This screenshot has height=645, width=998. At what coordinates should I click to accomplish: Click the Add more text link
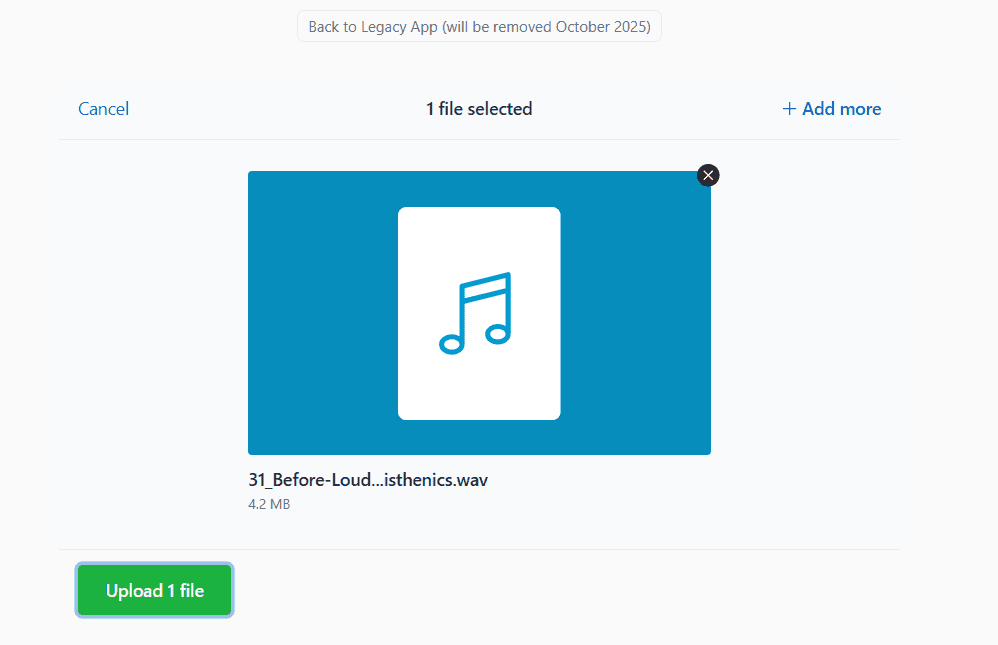(x=841, y=109)
